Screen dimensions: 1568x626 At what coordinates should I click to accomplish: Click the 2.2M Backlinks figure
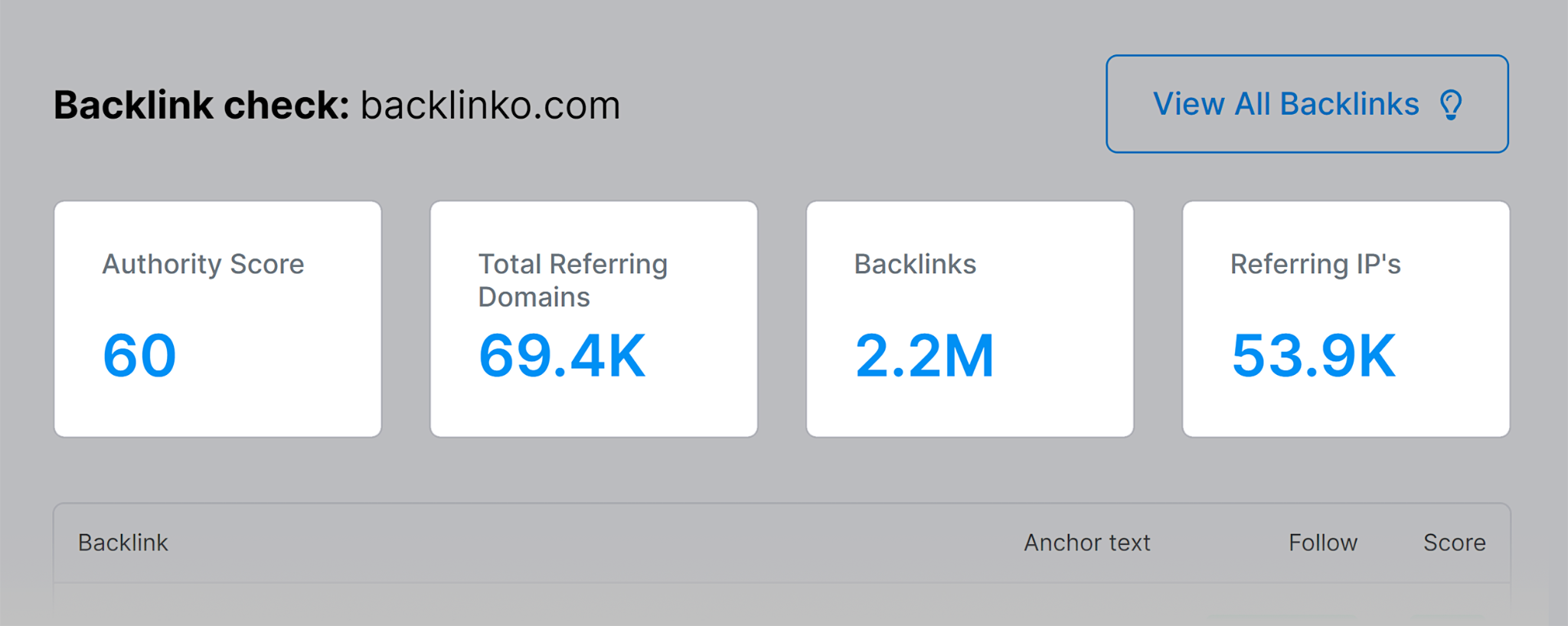(x=926, y=354)
